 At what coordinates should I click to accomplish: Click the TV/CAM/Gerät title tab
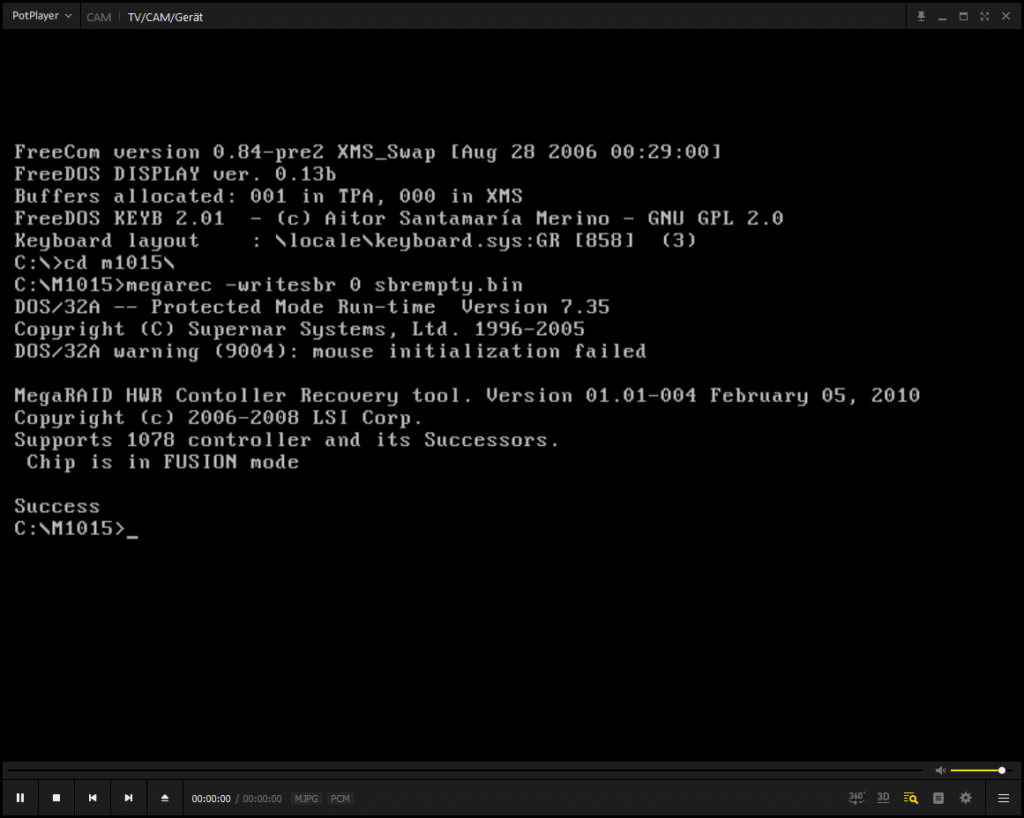point(165,17)
